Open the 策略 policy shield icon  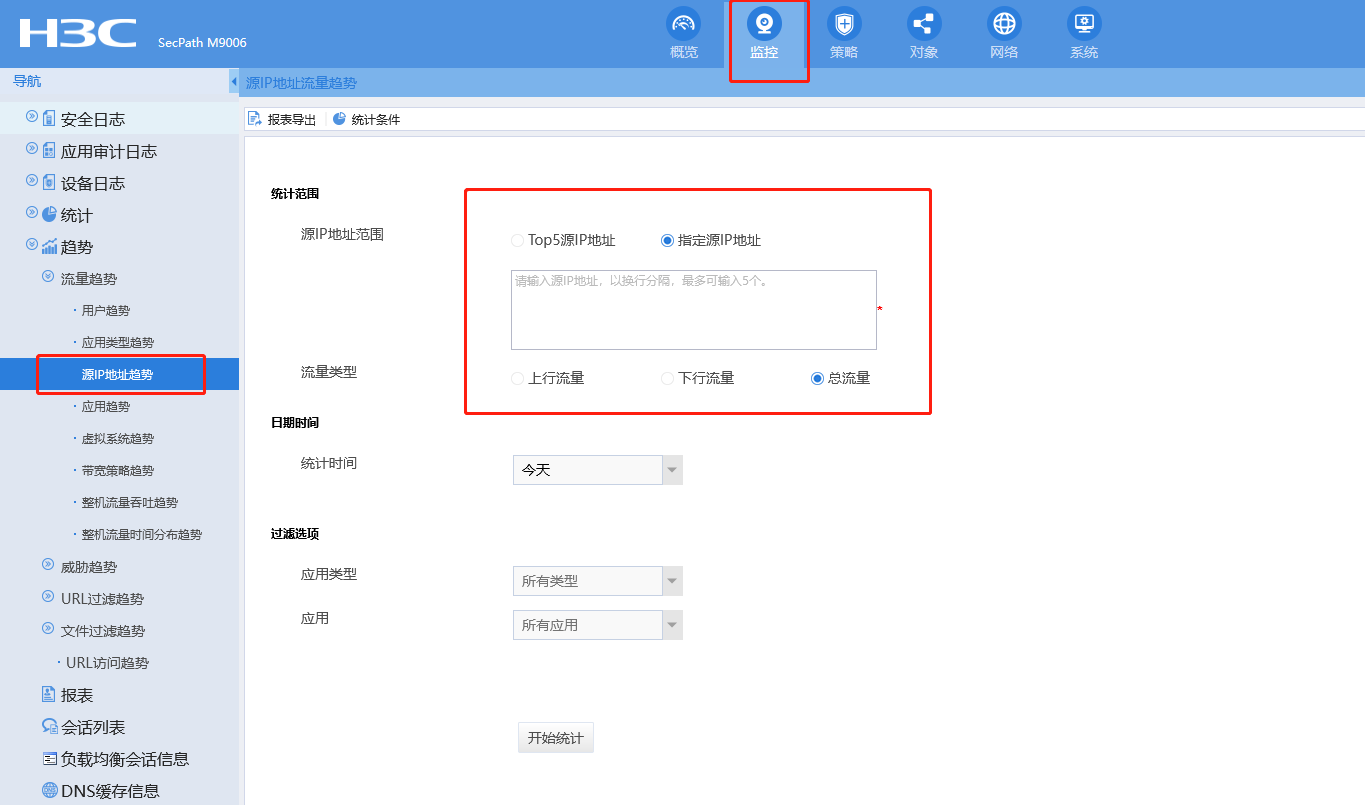click(x=844, y=23)
